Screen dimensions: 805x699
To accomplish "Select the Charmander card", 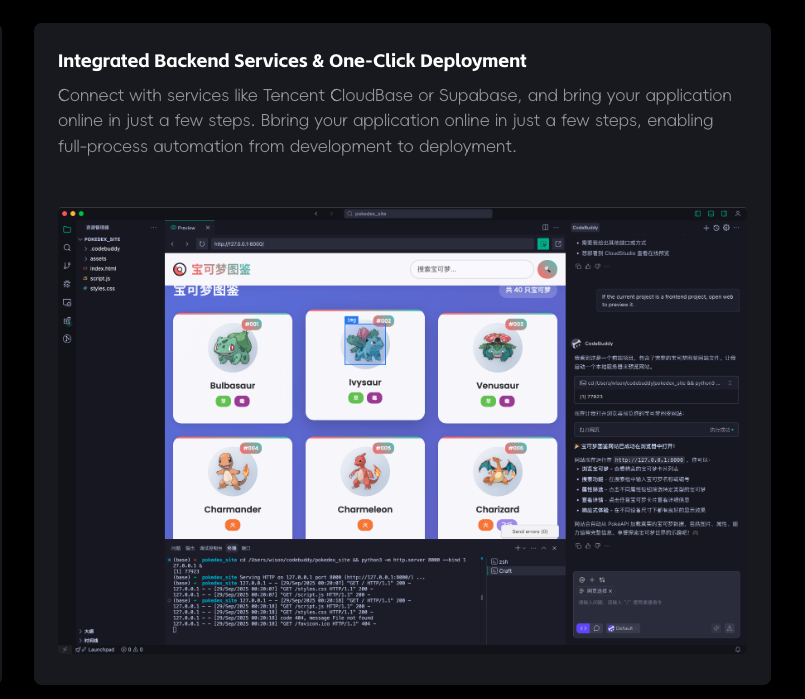I will (233, 488).
